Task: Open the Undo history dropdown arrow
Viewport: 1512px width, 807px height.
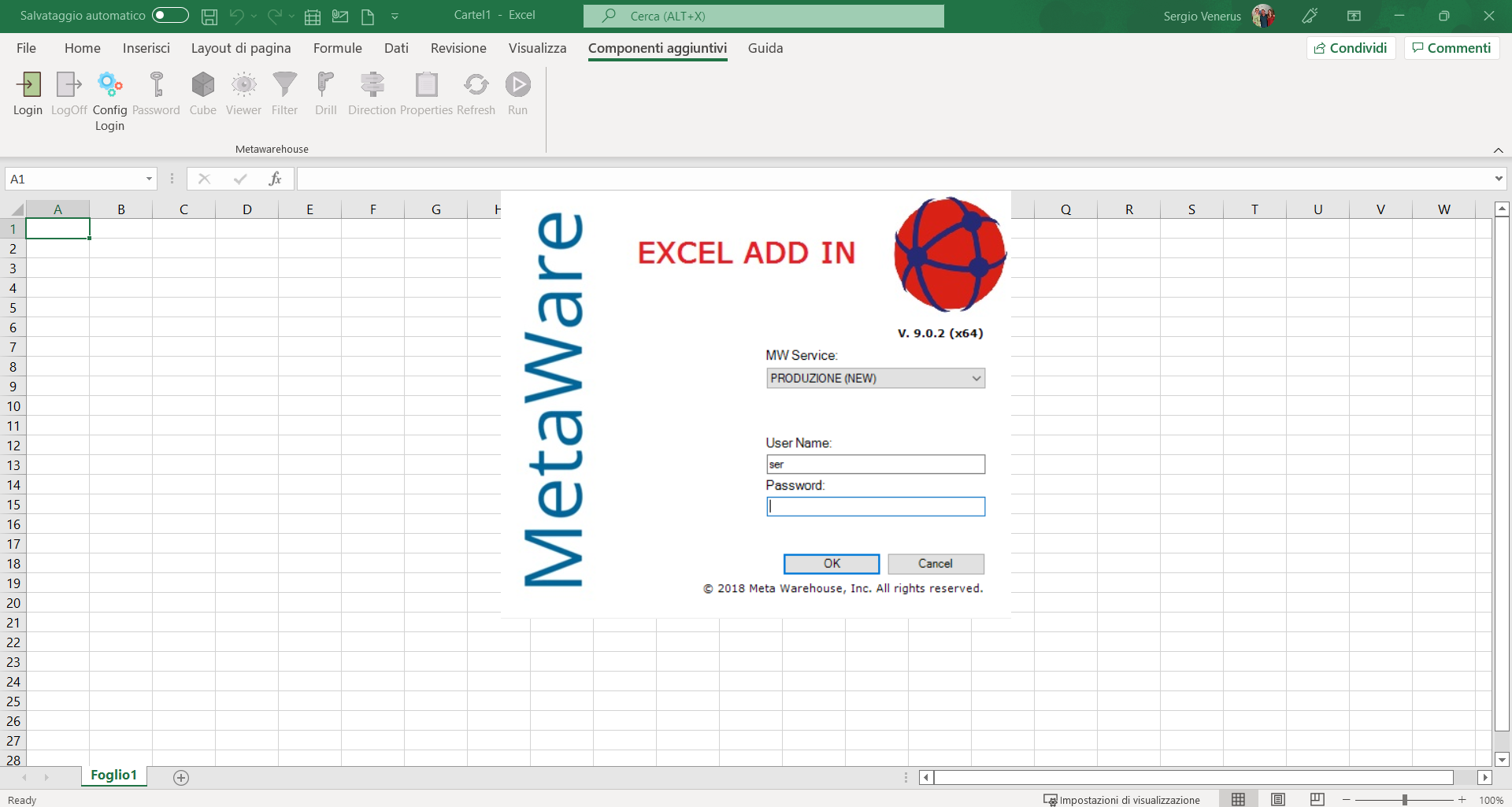Action: tap(254, 16)
